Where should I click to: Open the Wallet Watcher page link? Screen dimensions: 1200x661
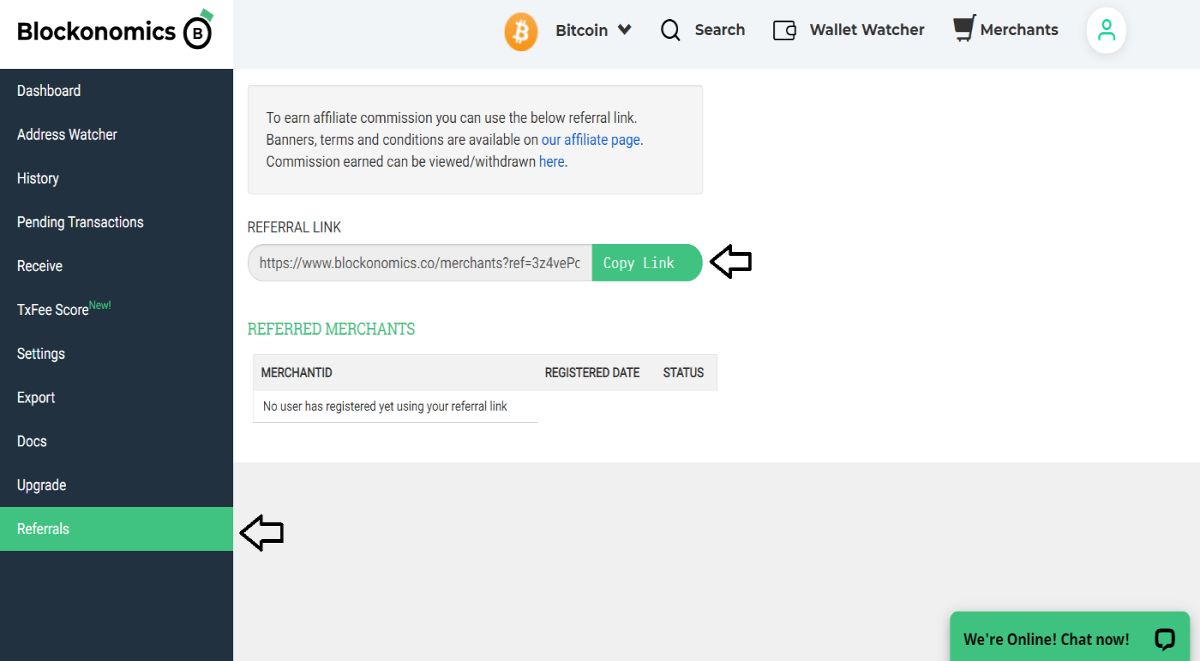(x=867, y=30)
